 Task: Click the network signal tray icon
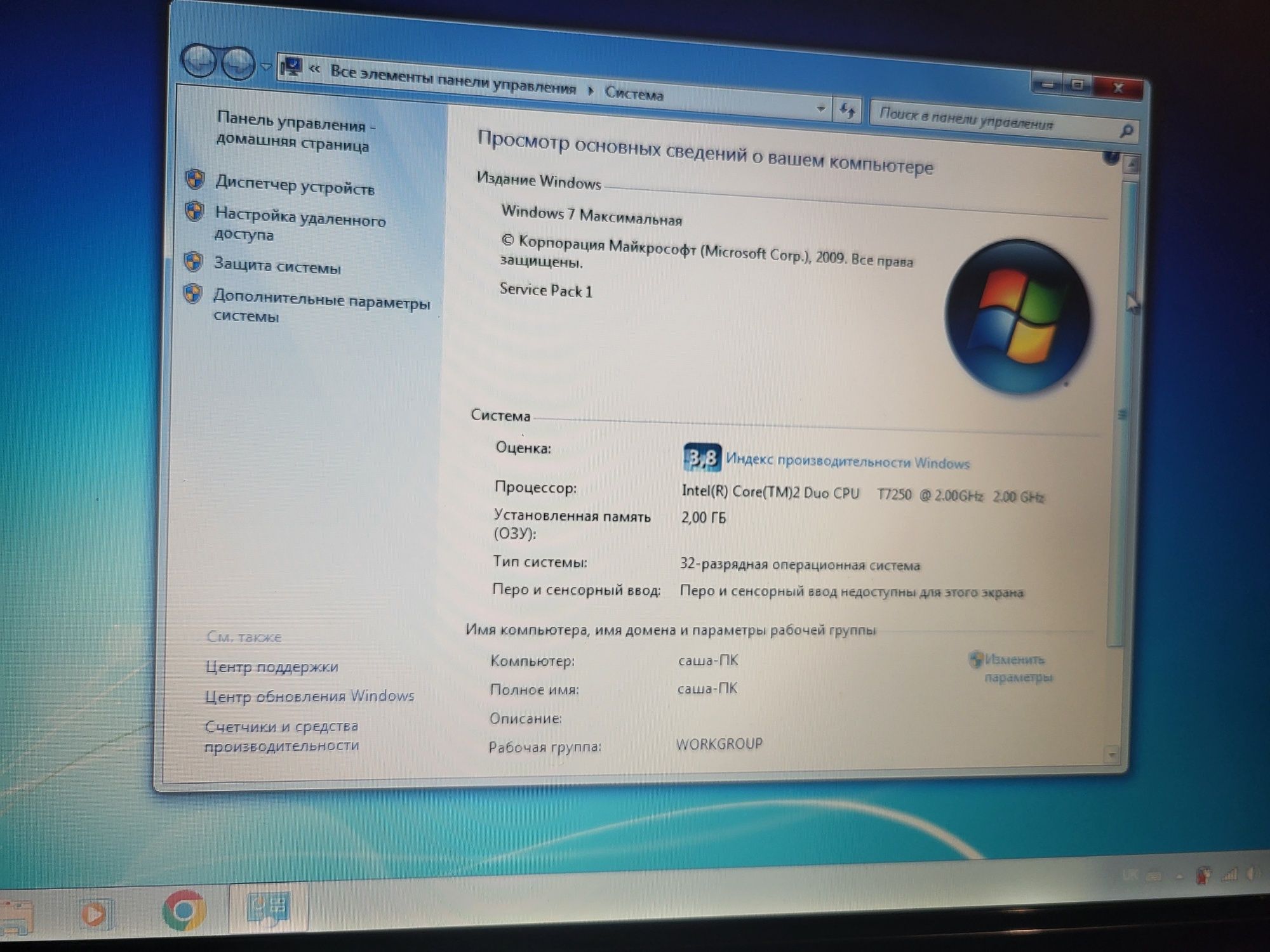click(1229, 875)
